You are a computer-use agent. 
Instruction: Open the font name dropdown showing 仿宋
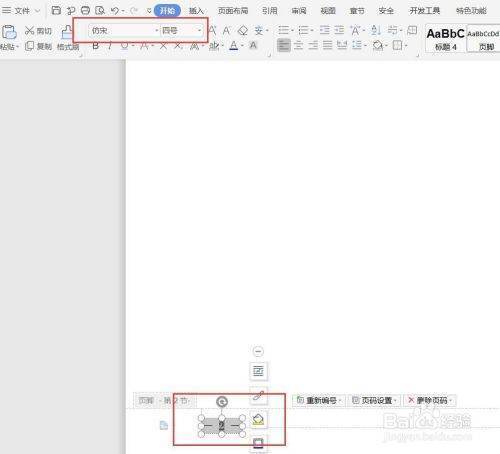(x=124, y=31)
